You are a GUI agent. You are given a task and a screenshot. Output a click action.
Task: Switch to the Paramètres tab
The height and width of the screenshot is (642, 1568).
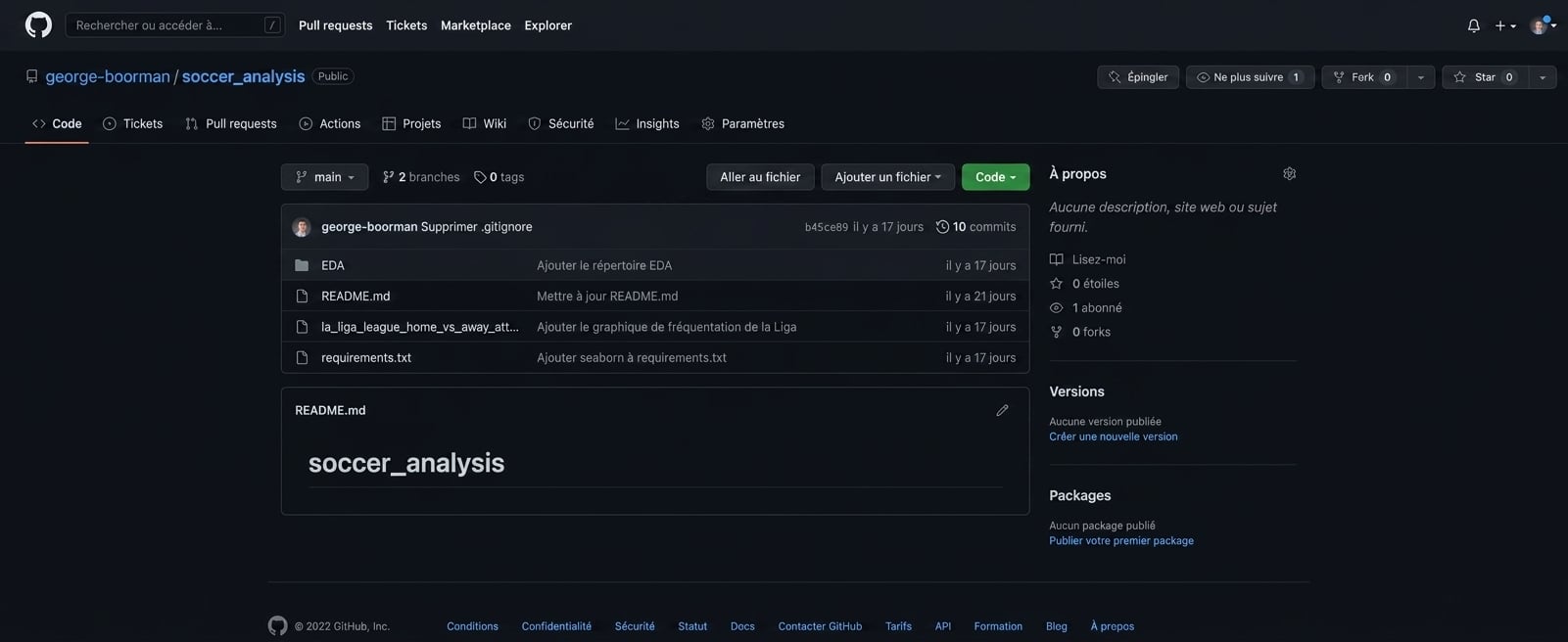coord(743,123)
